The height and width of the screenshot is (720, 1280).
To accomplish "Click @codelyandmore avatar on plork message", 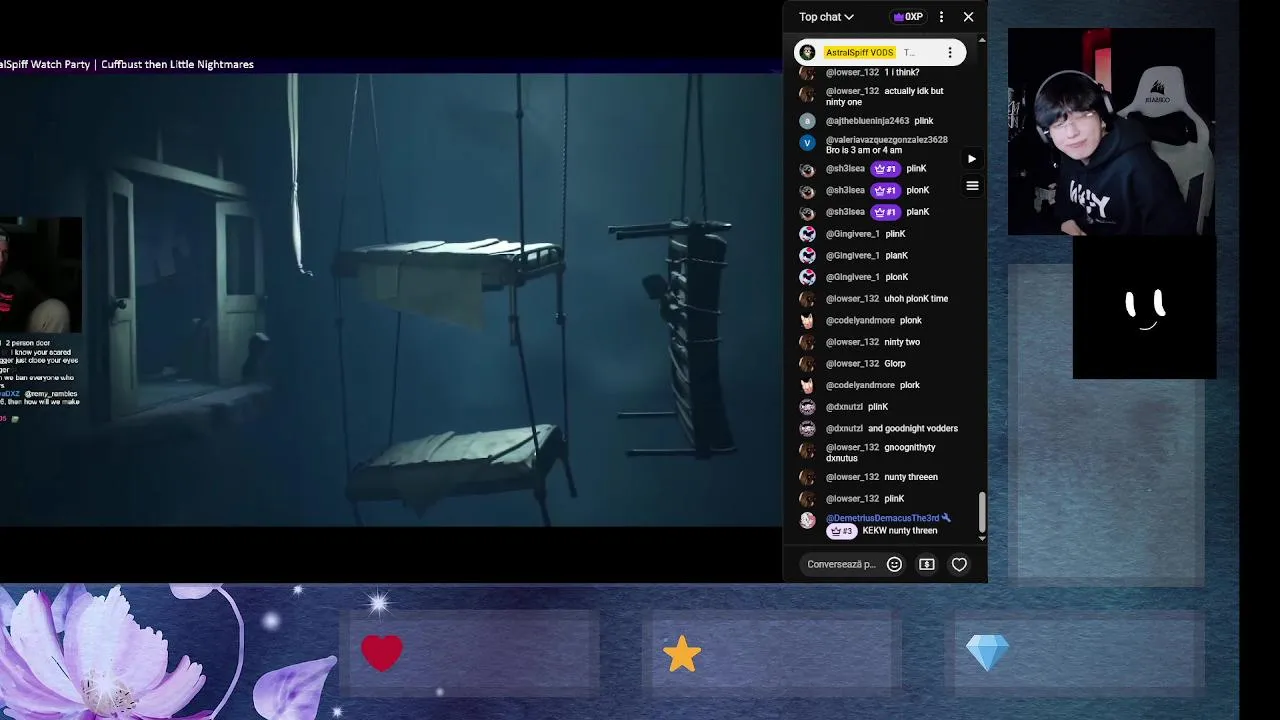I will [807, 386].
